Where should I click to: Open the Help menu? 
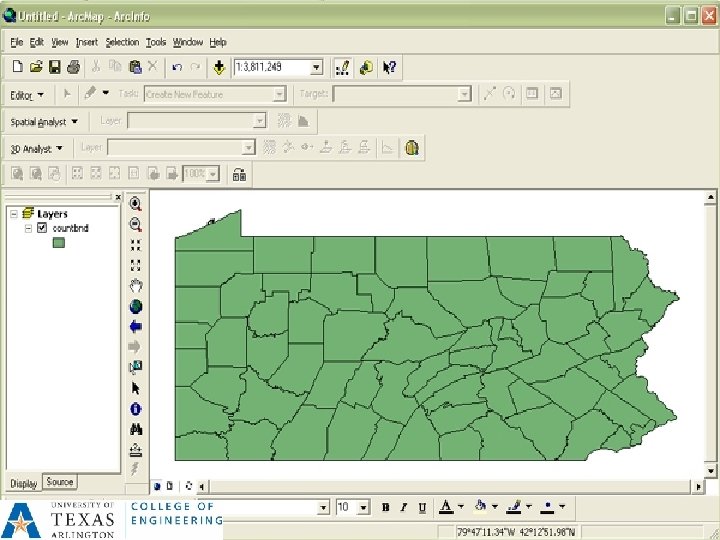click(218, 42)
